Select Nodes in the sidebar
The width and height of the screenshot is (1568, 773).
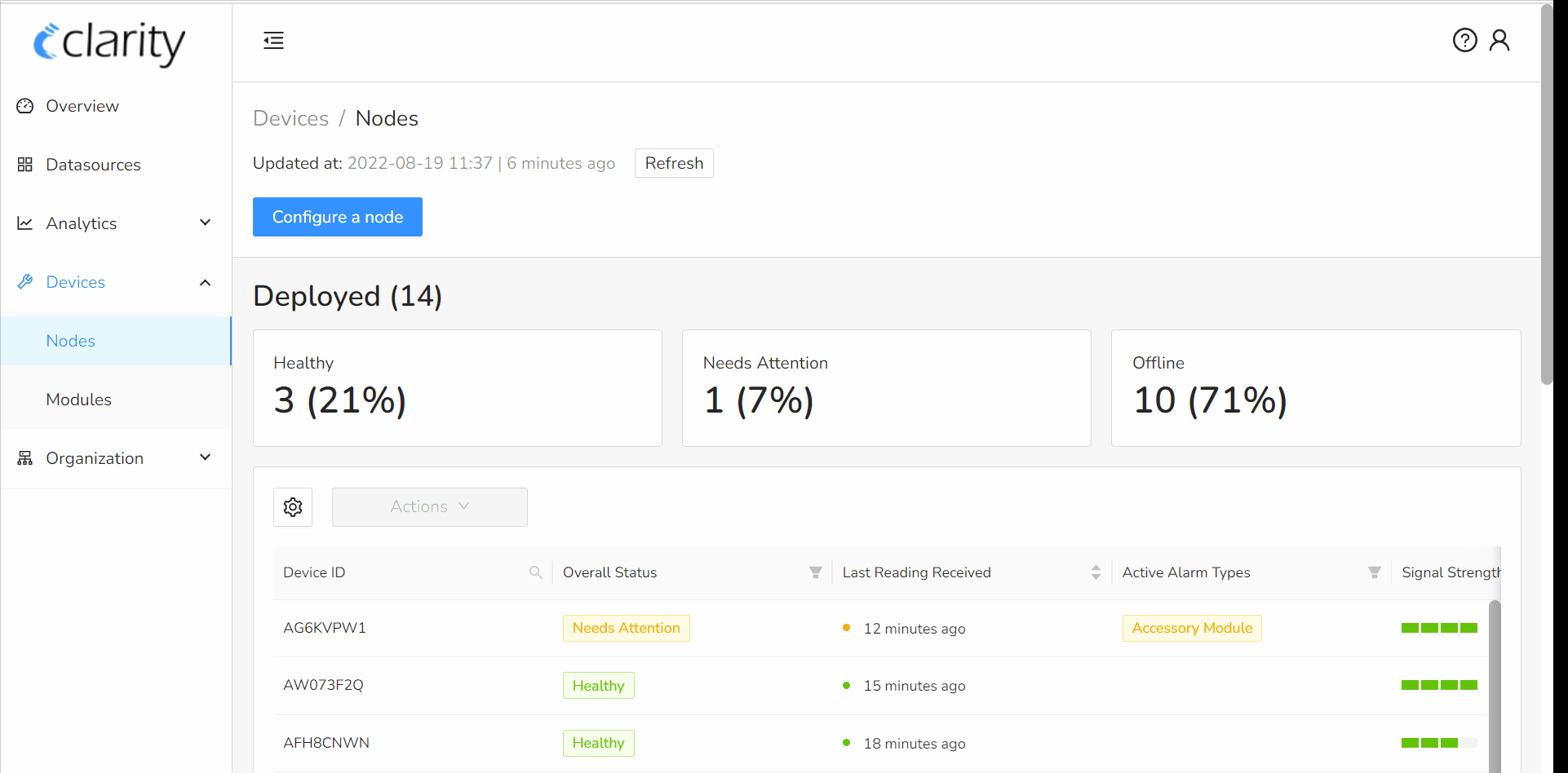click(70, 340)
